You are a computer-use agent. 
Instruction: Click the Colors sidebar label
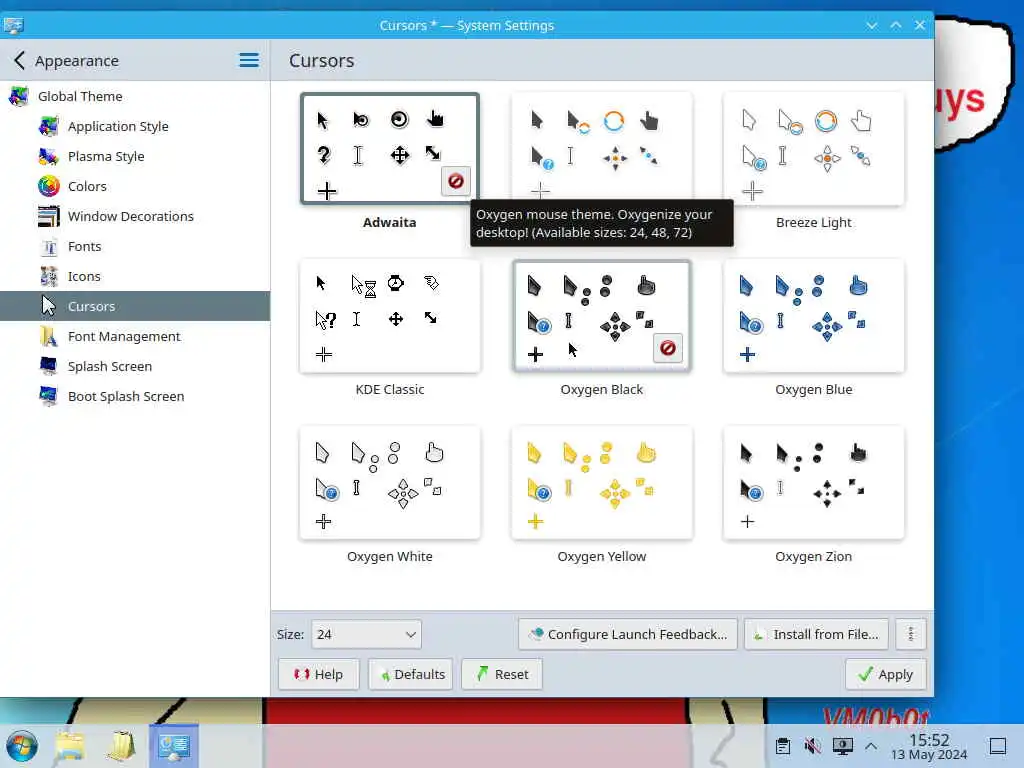coord(87,186)
